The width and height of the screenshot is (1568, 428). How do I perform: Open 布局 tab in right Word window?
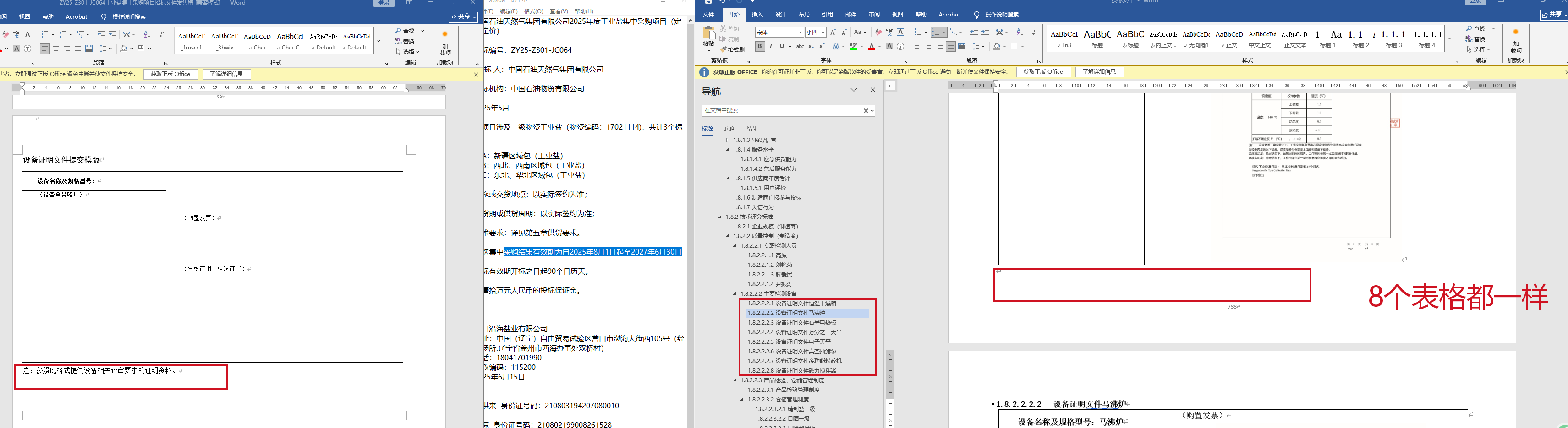(x=804, y=15)
